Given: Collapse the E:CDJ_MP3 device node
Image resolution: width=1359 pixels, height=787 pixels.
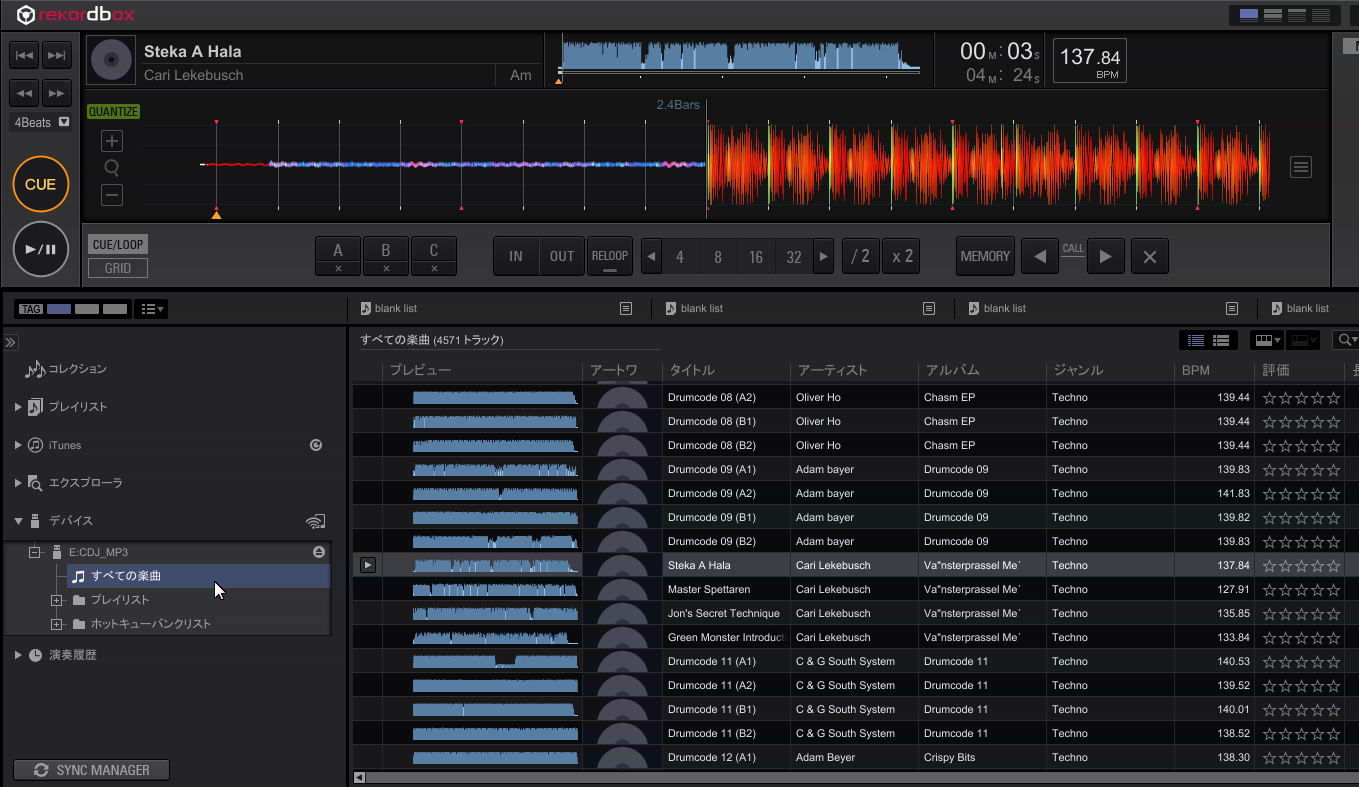Looking at the screenshot, I should coord(34,552).
